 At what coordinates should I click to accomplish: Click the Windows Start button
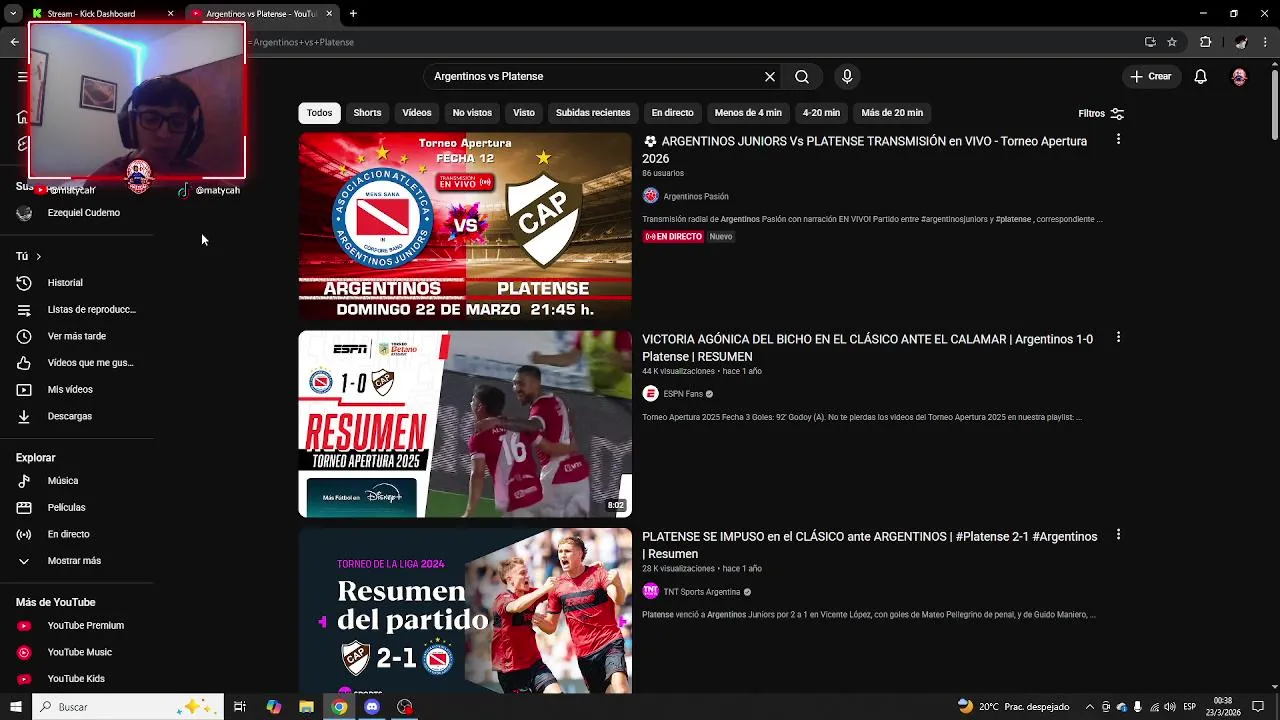[15, 707]
